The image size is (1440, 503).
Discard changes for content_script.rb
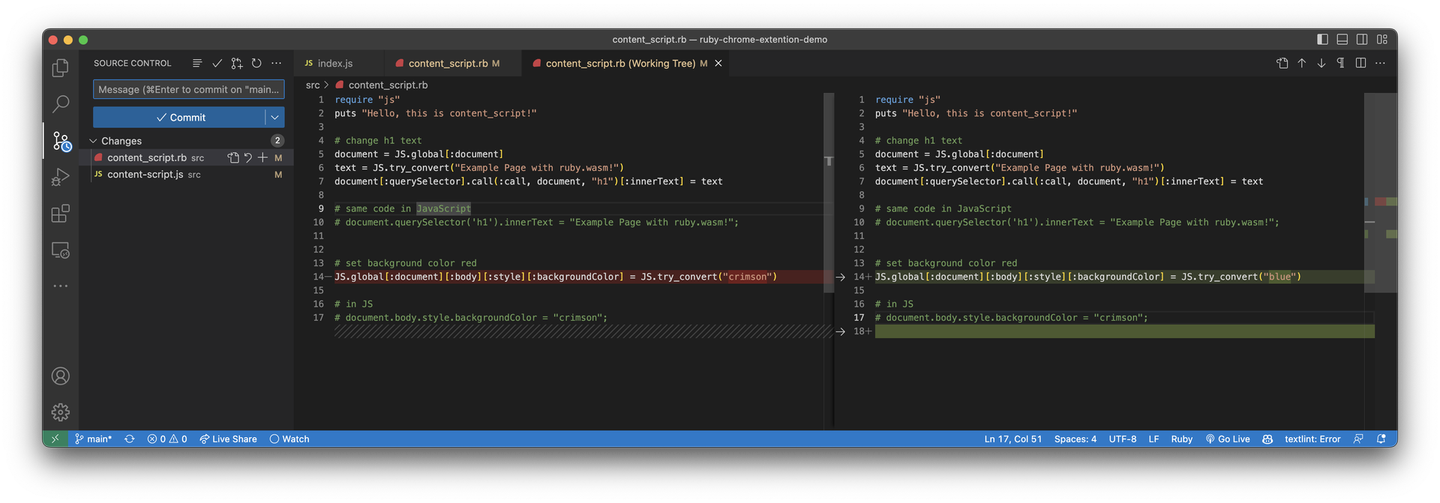[247, 158]
